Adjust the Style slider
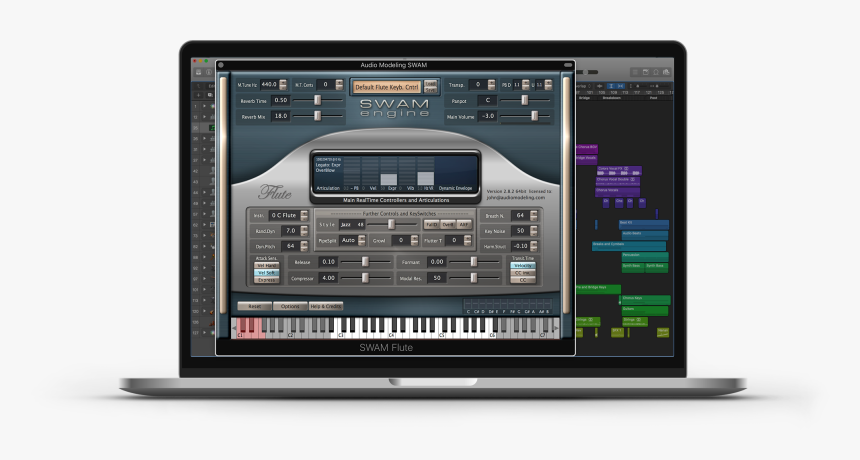Screen dimensions: 860x460 pos(392,224)
